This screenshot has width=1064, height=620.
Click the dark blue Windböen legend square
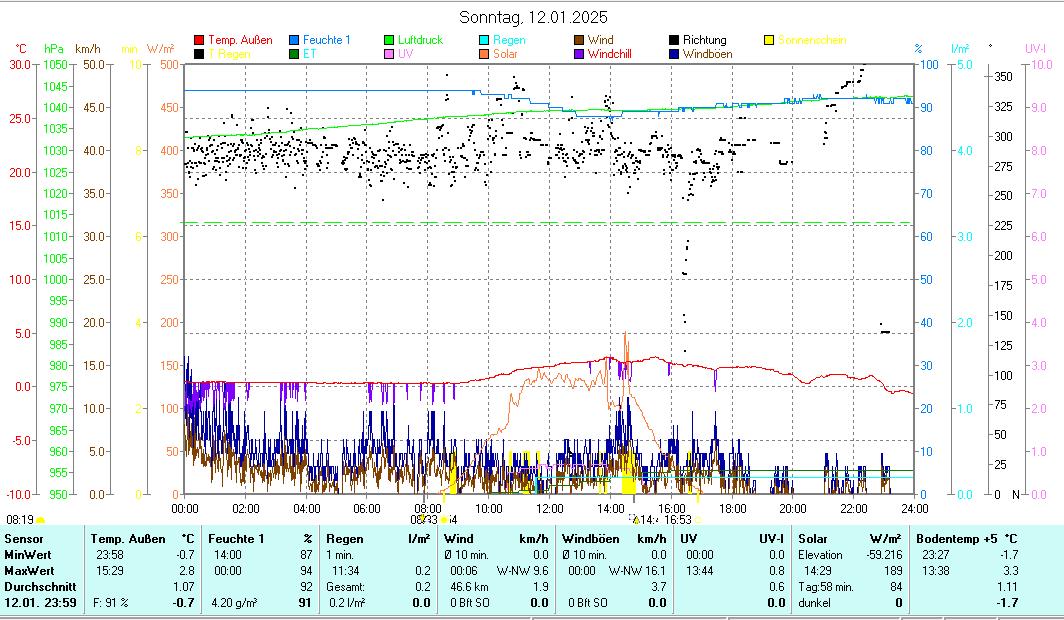pos(674,54)
